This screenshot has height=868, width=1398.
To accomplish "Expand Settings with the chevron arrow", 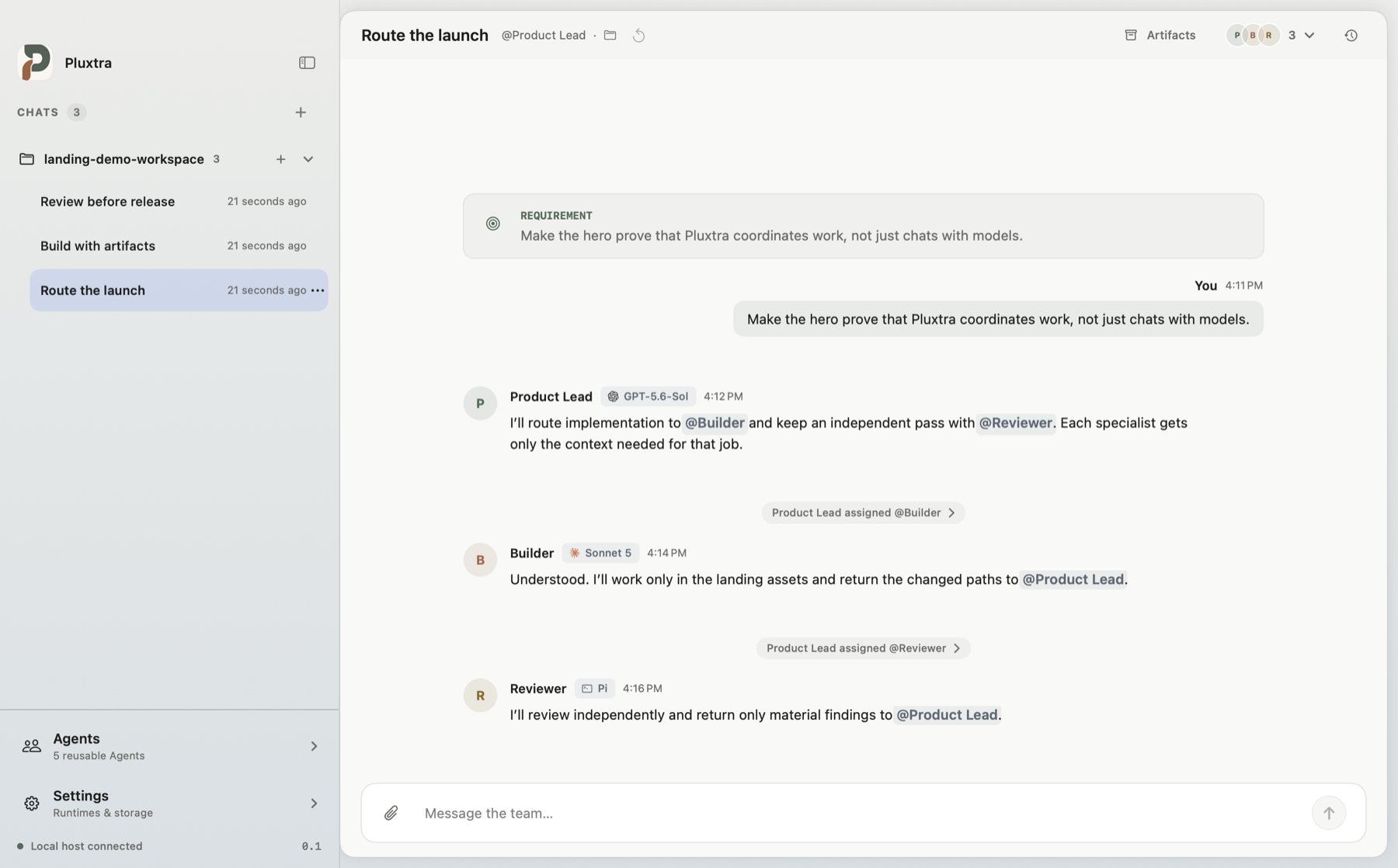I will tap(314, 804).
